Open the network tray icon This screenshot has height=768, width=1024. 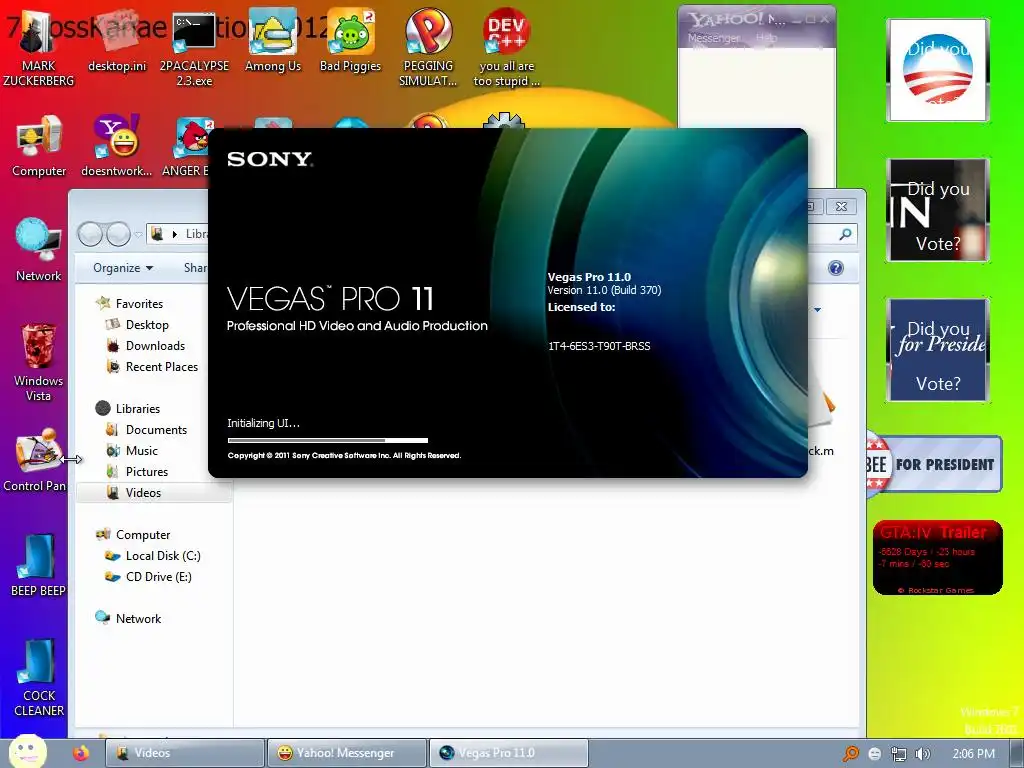coord(899,754)
